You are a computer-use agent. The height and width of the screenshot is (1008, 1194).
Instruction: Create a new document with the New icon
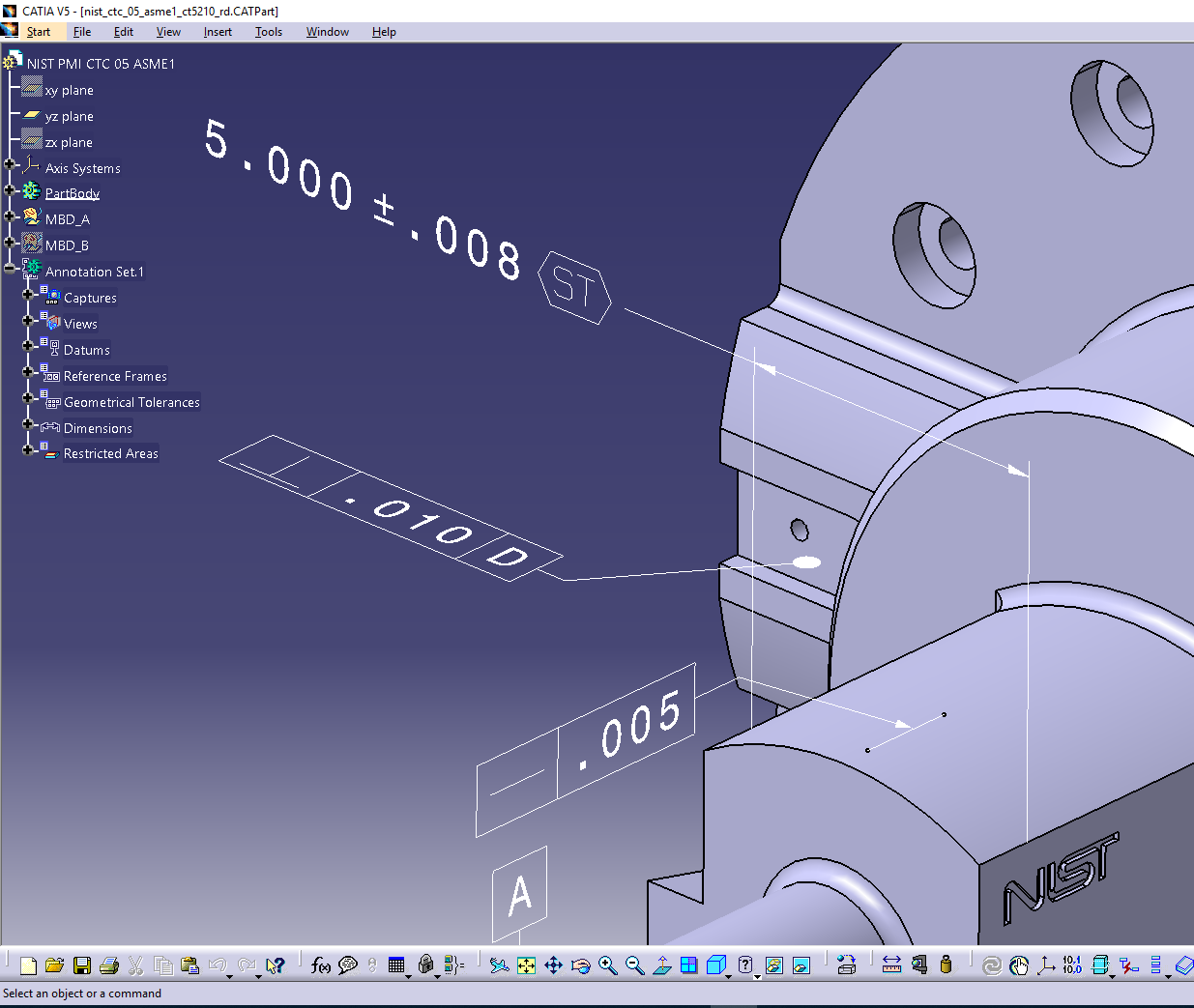pyautogui.click(x=28, y=965)
